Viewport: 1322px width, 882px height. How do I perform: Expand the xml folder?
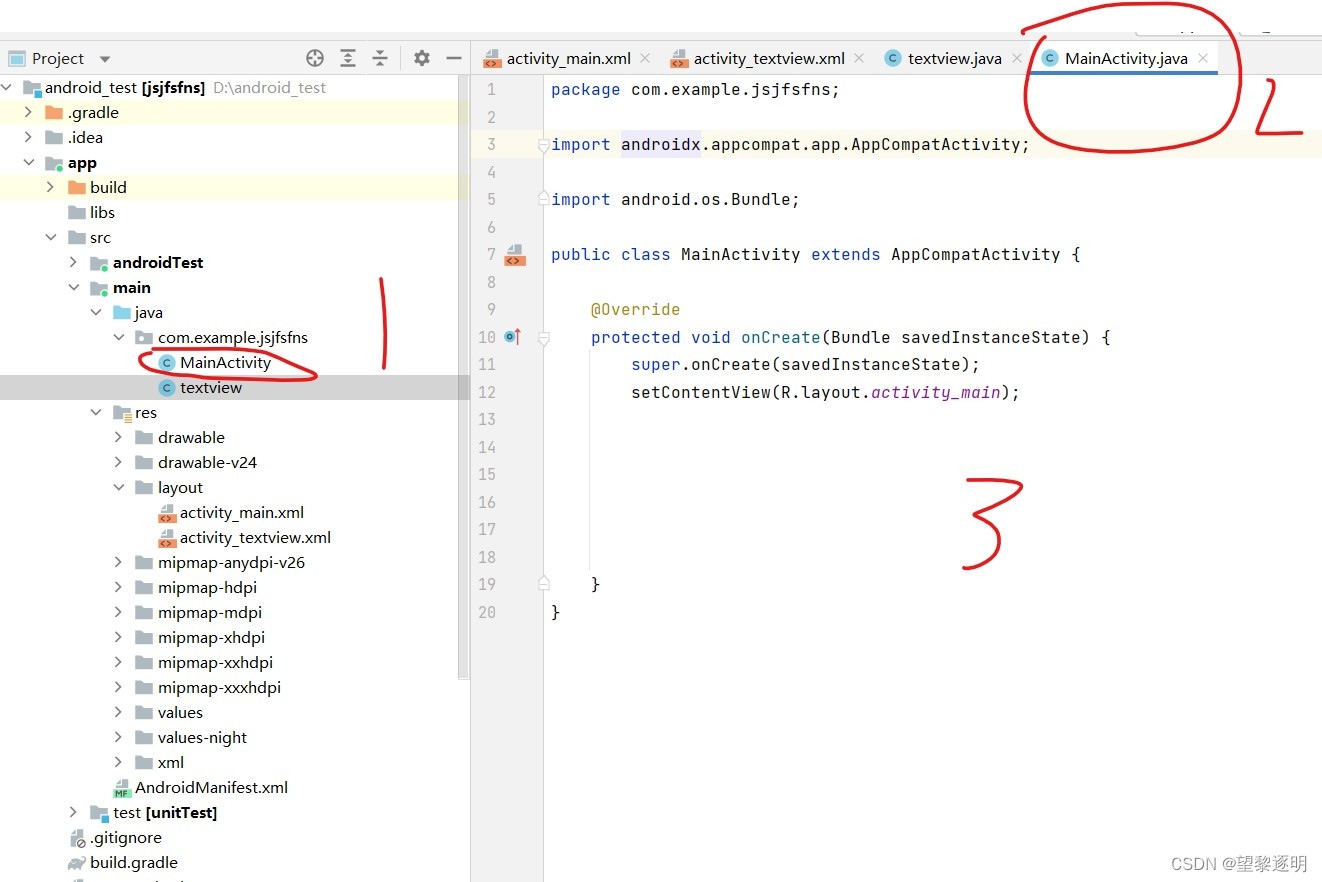point(119,763)
